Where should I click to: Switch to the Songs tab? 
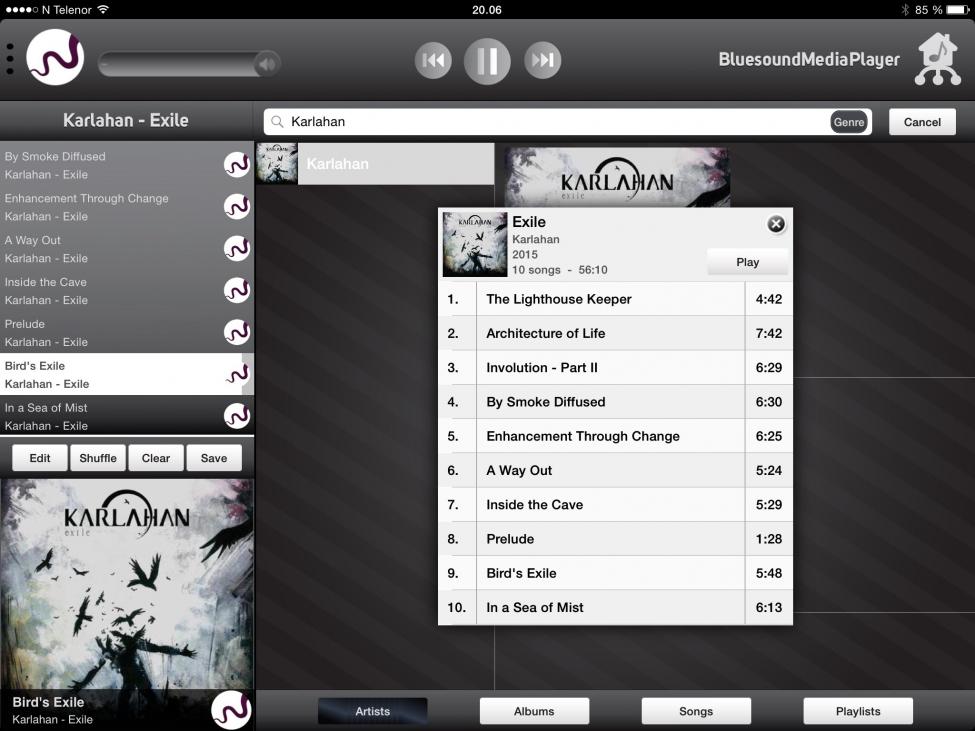(696, 711)
